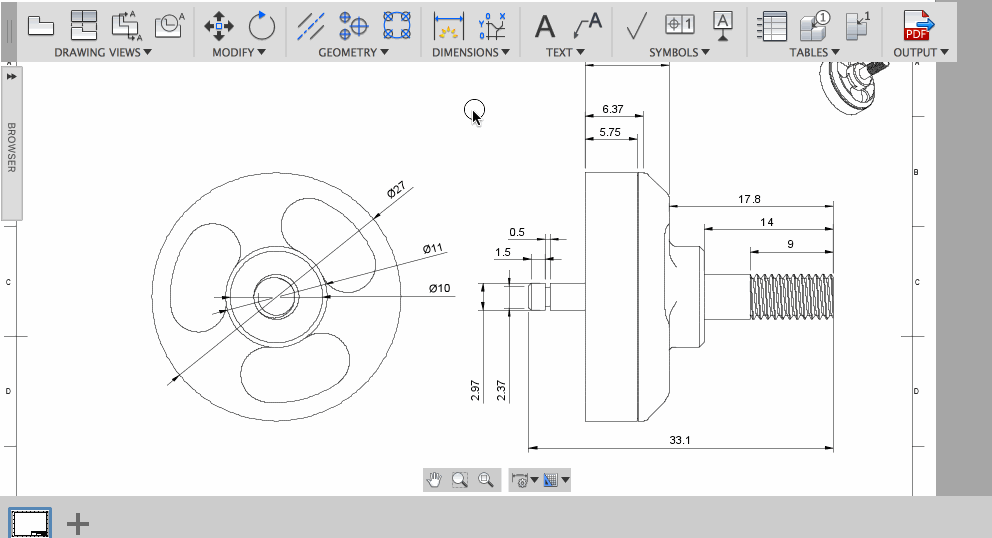Click the Surface Texture checkmark symbol
992x538 pixels.
(x=636, y=25)
